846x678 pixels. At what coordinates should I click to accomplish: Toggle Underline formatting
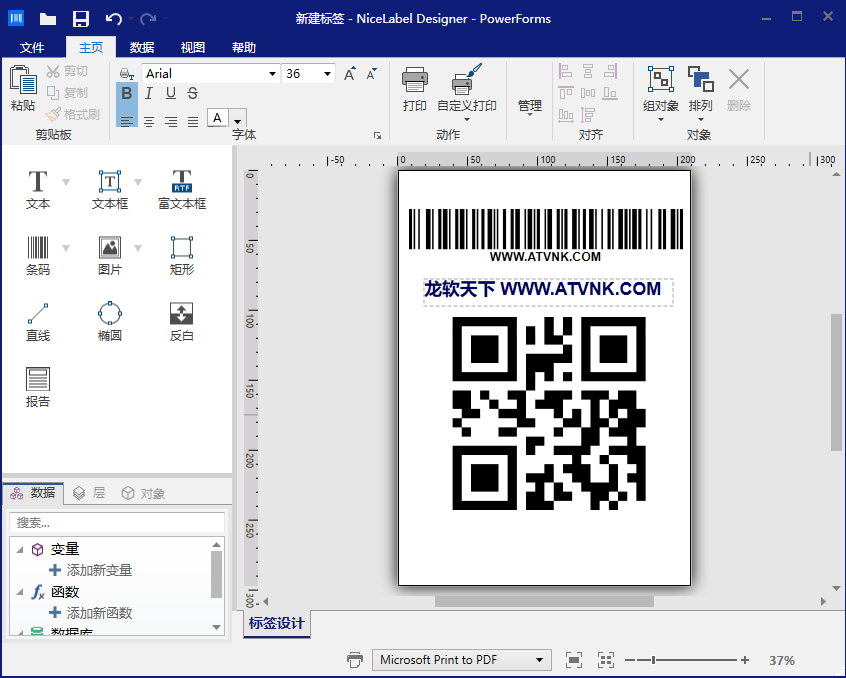point(170,94)
